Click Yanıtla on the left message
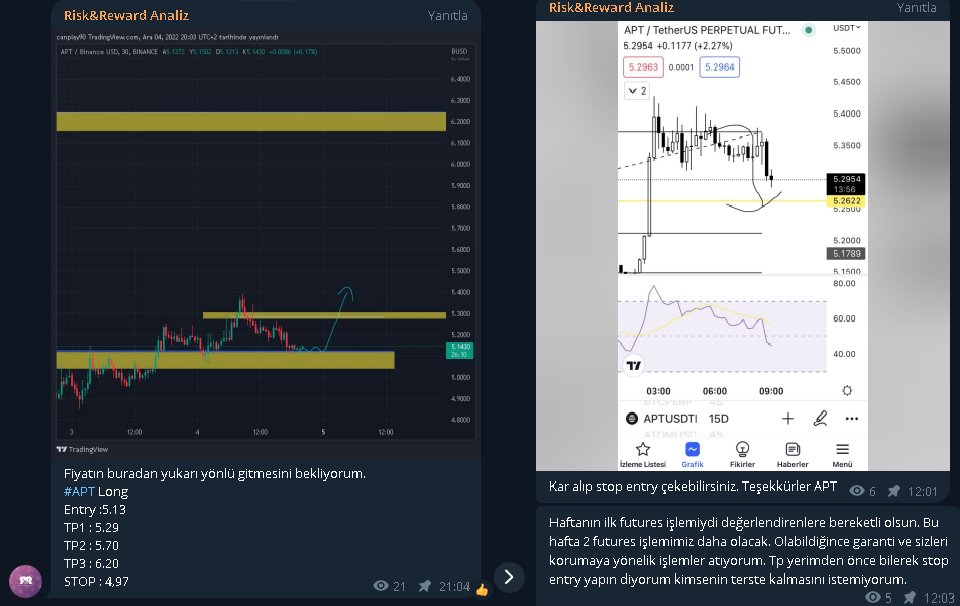The image size is (960, 606). (x=447, y=15)
